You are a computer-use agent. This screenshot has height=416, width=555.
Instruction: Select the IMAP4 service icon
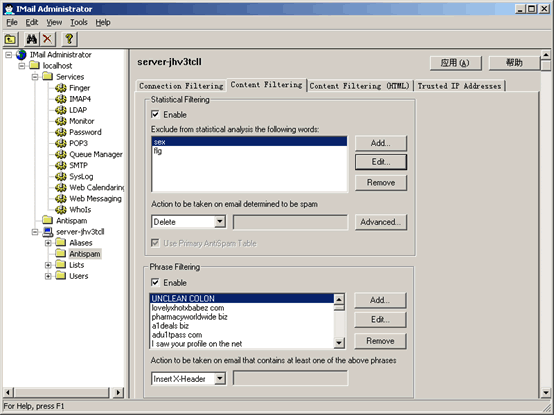click(x=61, y=99)
